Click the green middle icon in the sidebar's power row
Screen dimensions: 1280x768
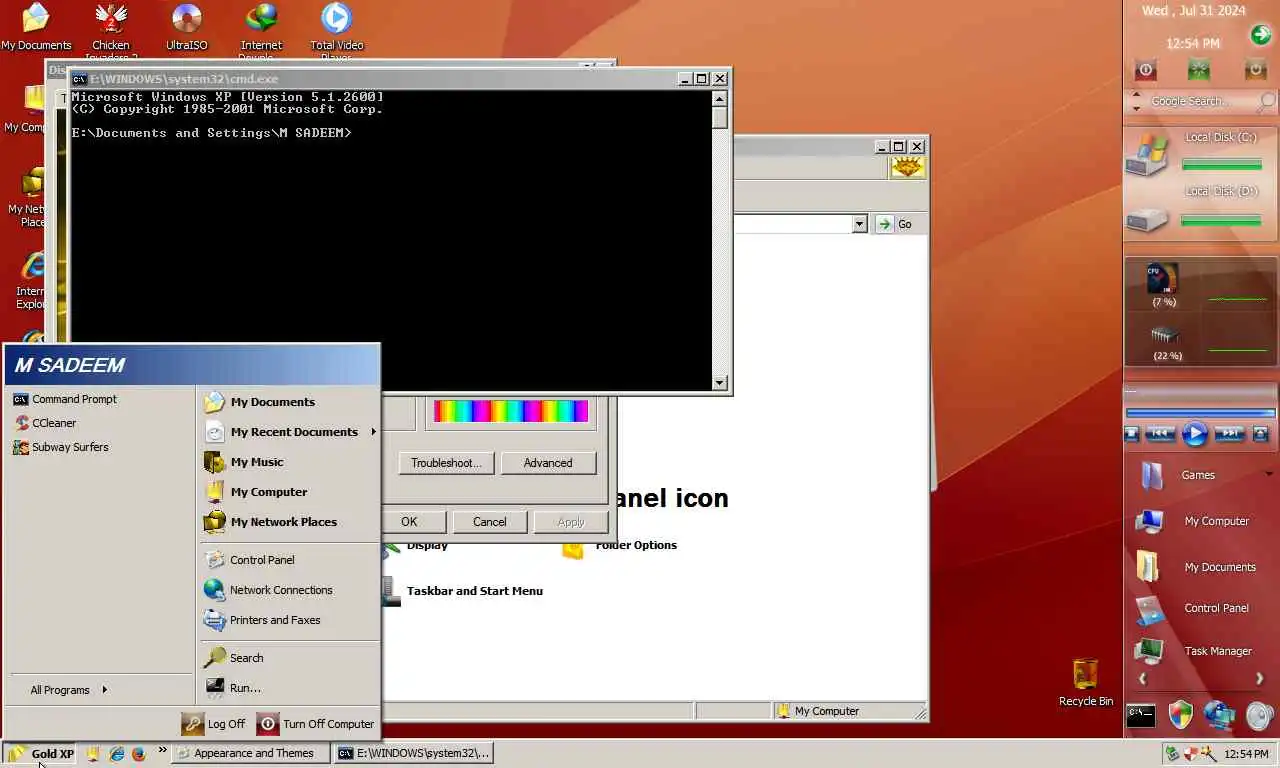pos(1199,70)
